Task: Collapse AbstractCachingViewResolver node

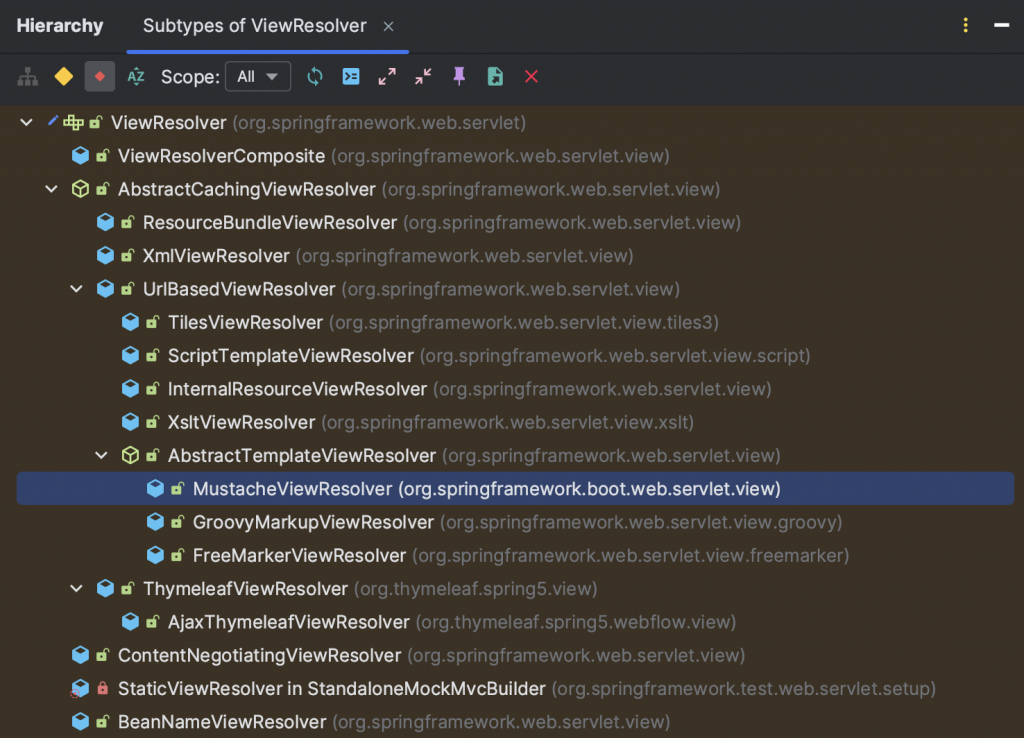Action: tap(52, 189)
